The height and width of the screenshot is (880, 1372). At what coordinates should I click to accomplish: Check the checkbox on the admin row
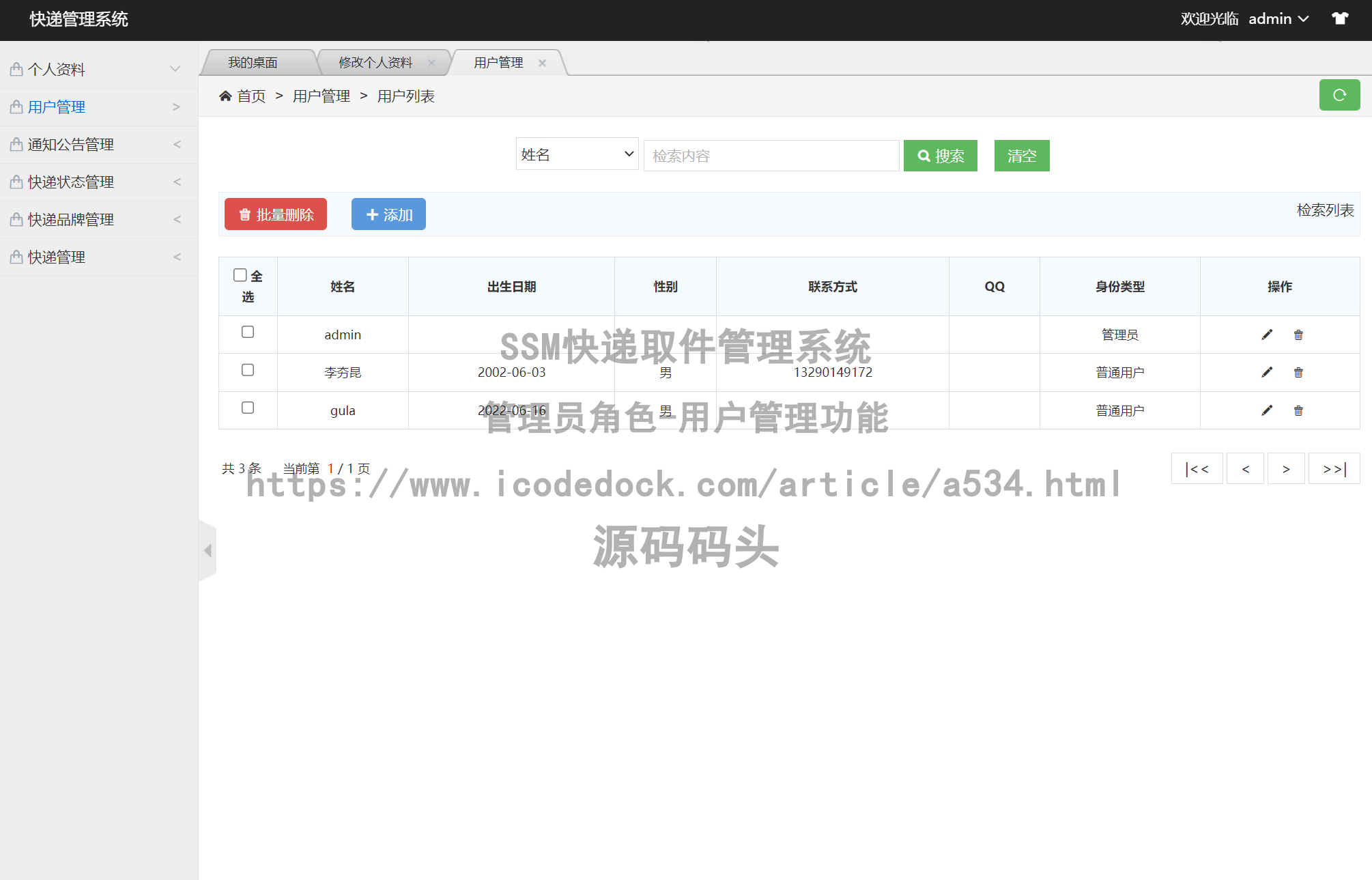click(248, 332)
